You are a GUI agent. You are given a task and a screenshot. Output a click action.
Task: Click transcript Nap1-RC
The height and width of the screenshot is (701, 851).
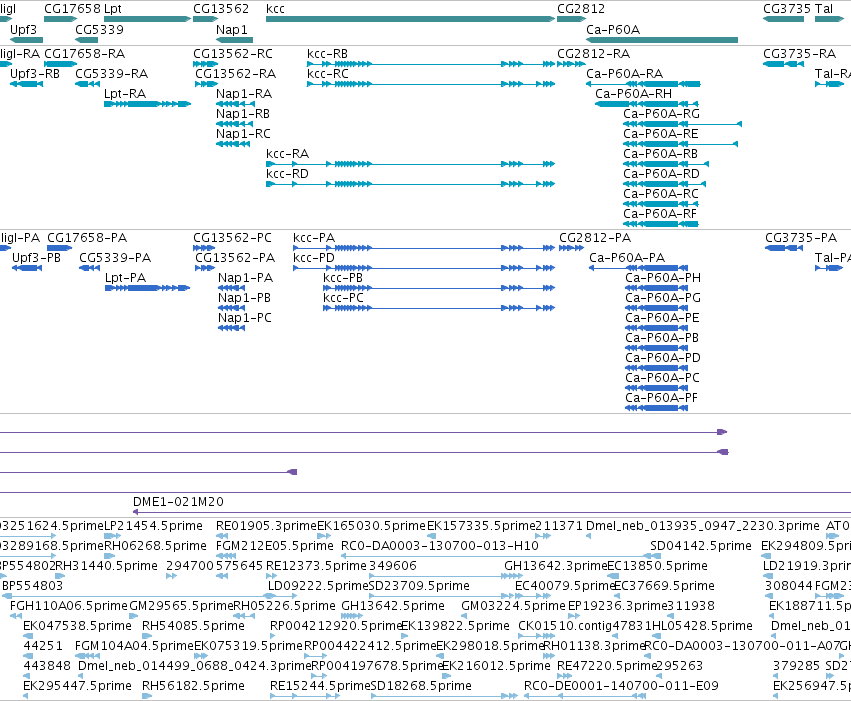tap(243, 134)
